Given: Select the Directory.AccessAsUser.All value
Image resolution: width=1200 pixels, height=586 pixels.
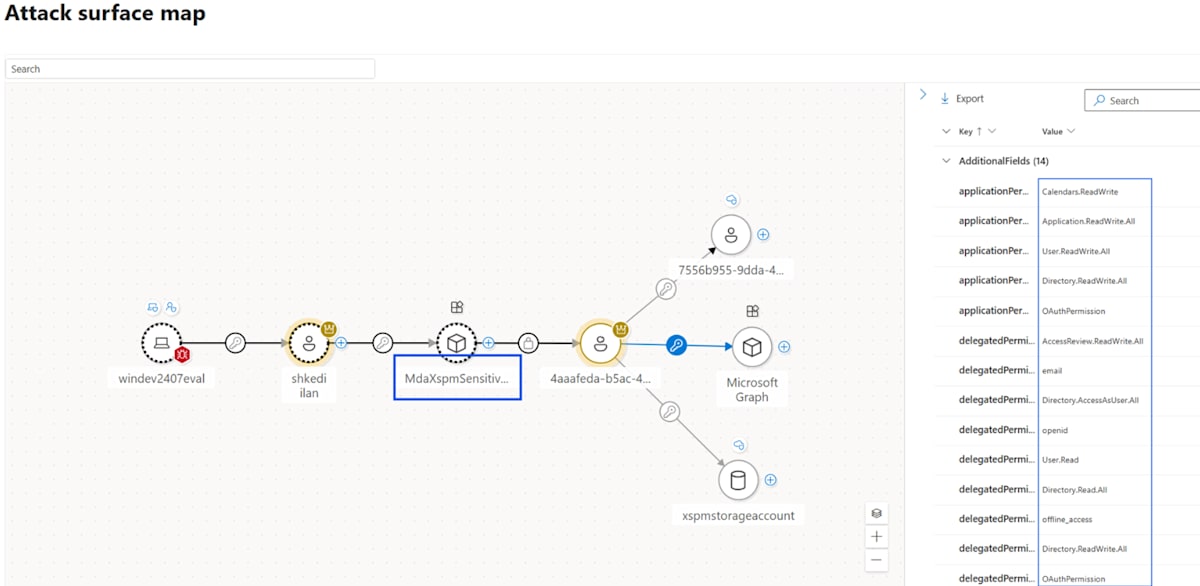Looking at the screenshot, I should point(1090,400).
